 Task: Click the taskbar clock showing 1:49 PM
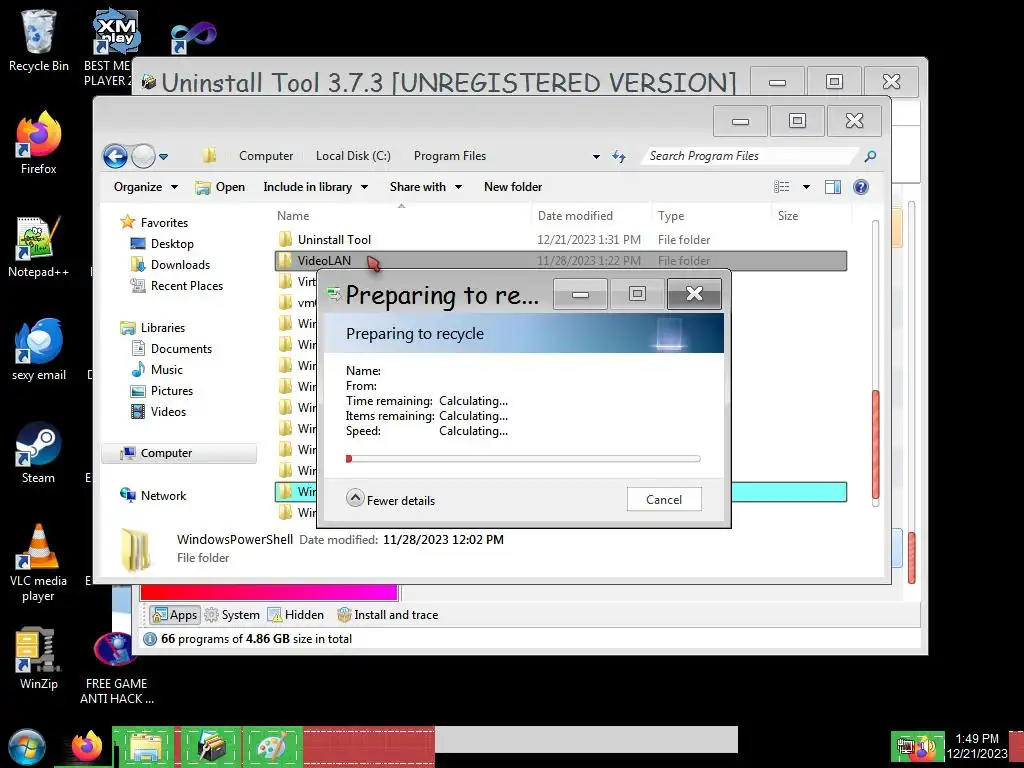tap(977, 746)
